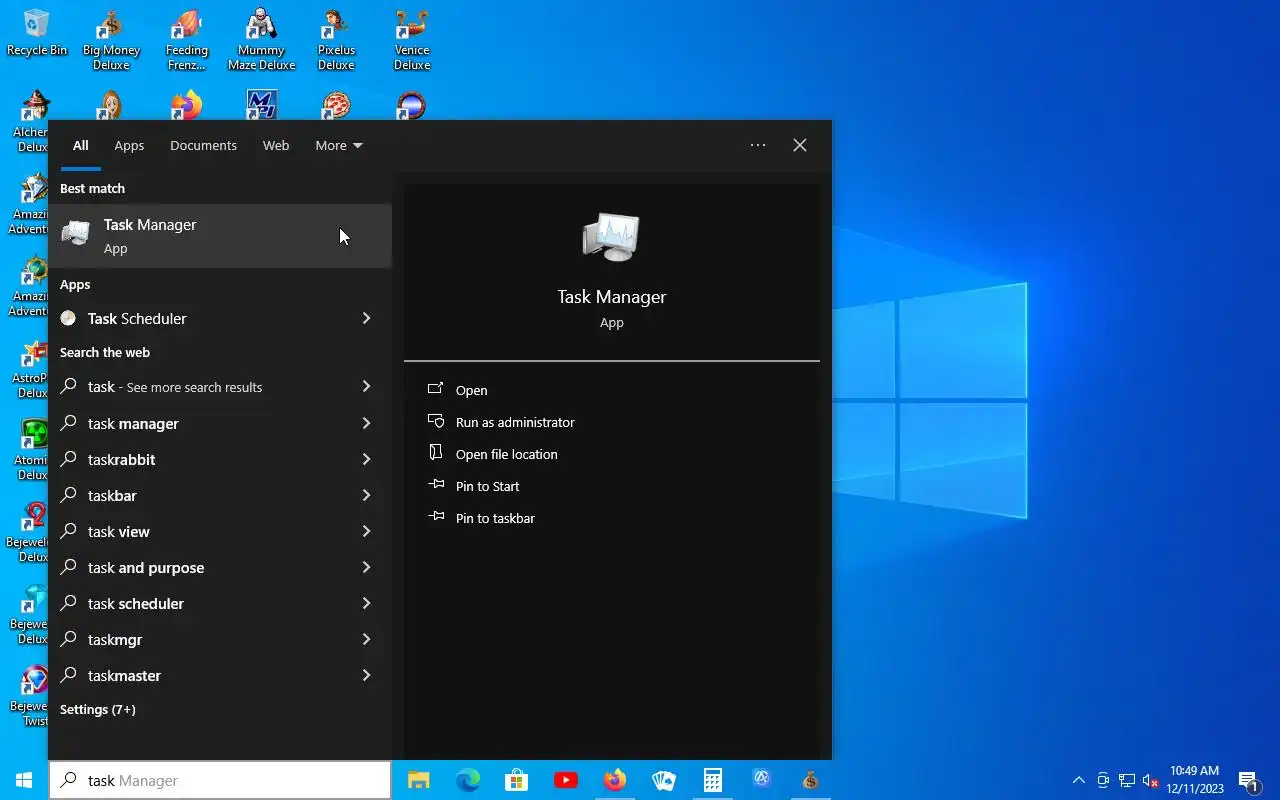Click the network status tray icon
Viewport: 1280px width, 800px height.
pyautogui.click(x=1127, y=780)
